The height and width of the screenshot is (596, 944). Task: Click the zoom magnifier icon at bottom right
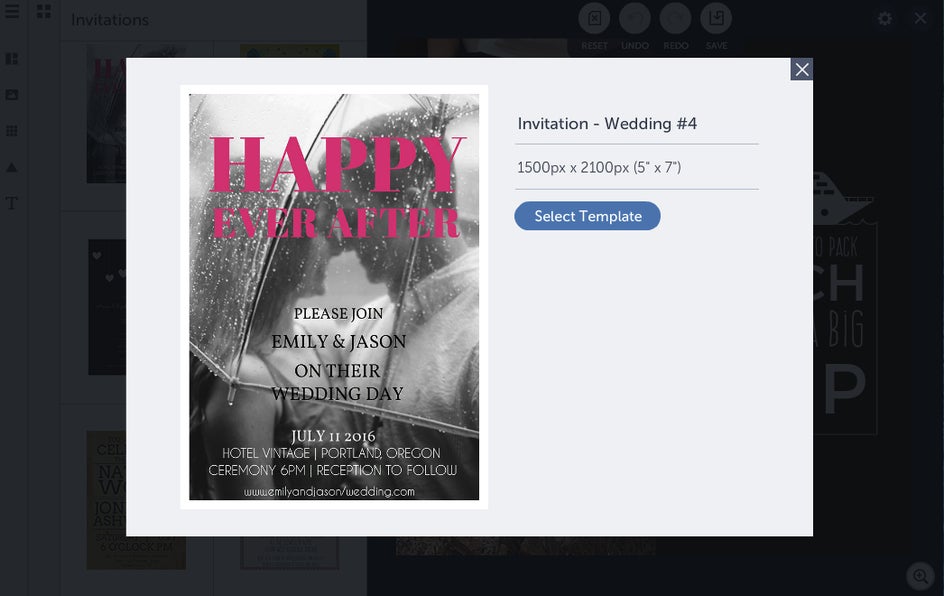click(921, 576)
